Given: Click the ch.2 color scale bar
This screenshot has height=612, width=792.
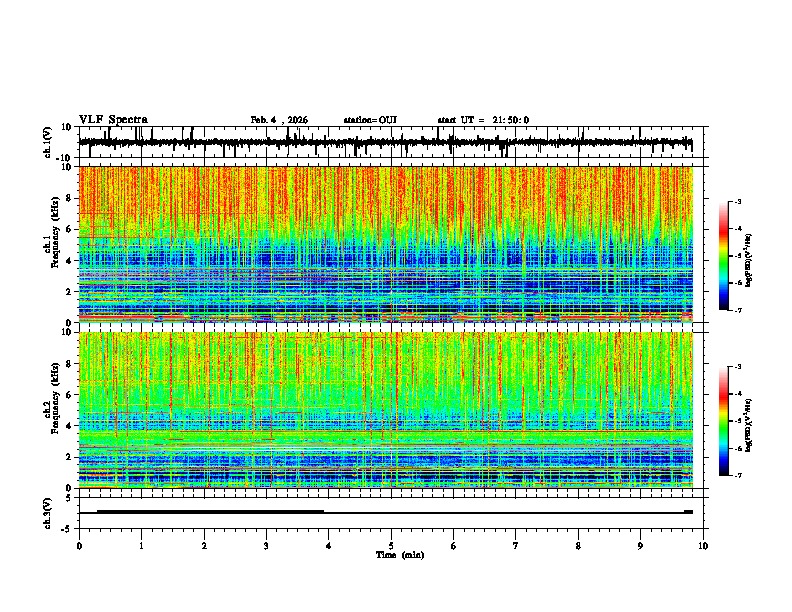Looking at the screenshot, I should 724,421.
